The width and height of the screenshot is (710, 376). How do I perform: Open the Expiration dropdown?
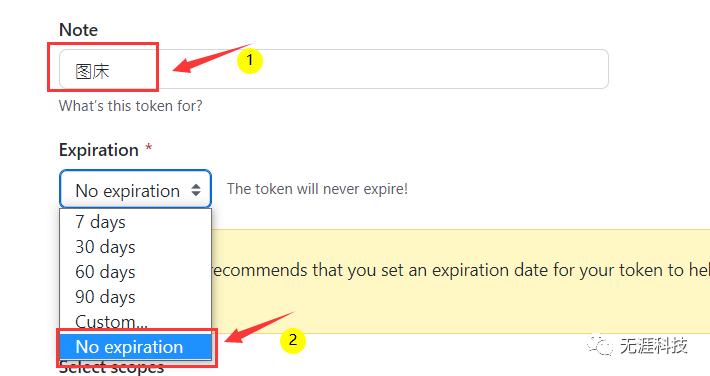(x=135, y=189)
